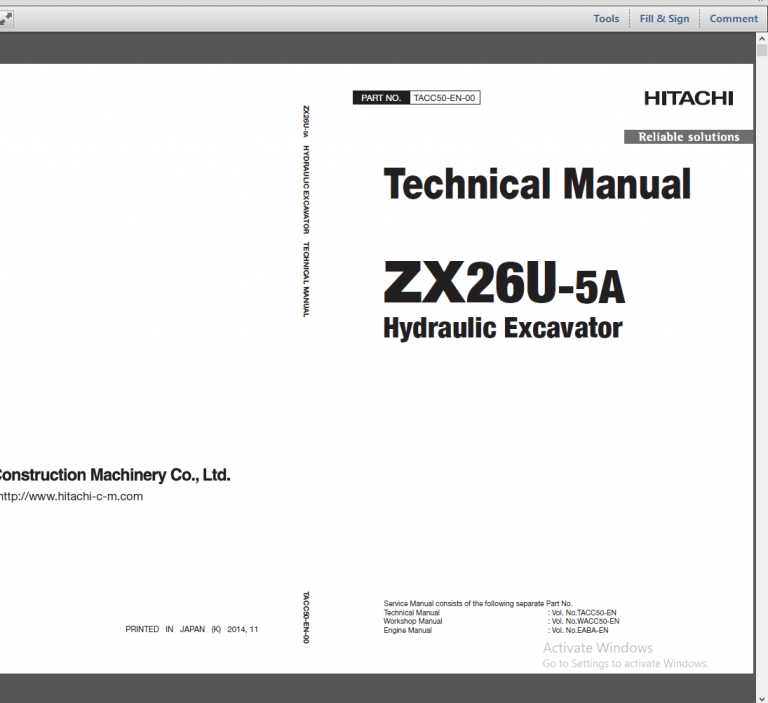This screenshot has height=703, width=768.
Task: Open the Comment panel
Action: click(x=733, y=19)
